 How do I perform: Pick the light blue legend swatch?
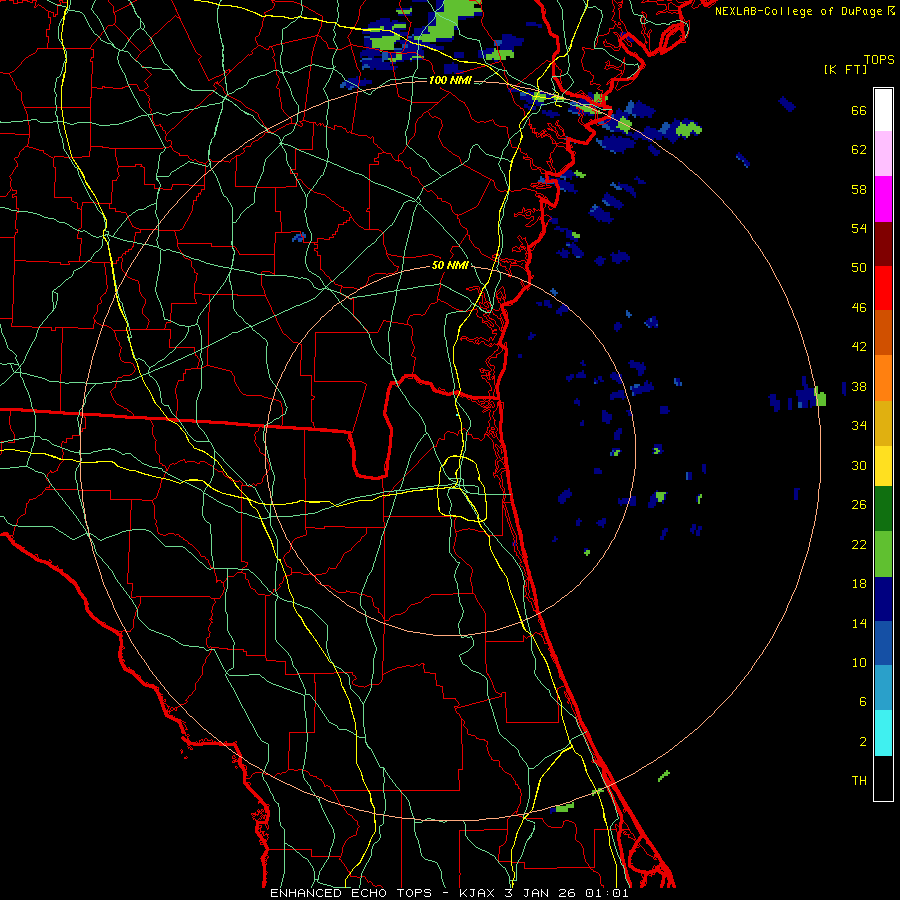(883, 688)
